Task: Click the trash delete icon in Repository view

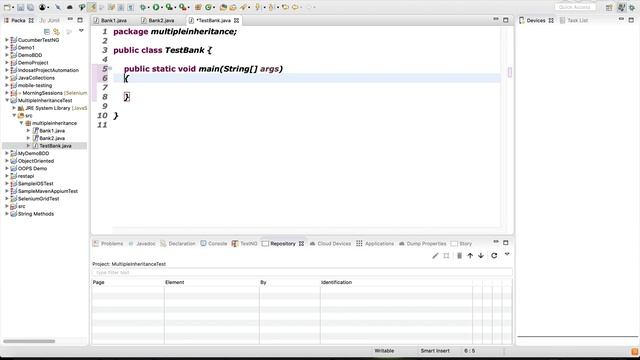Action: pos(459,256)
